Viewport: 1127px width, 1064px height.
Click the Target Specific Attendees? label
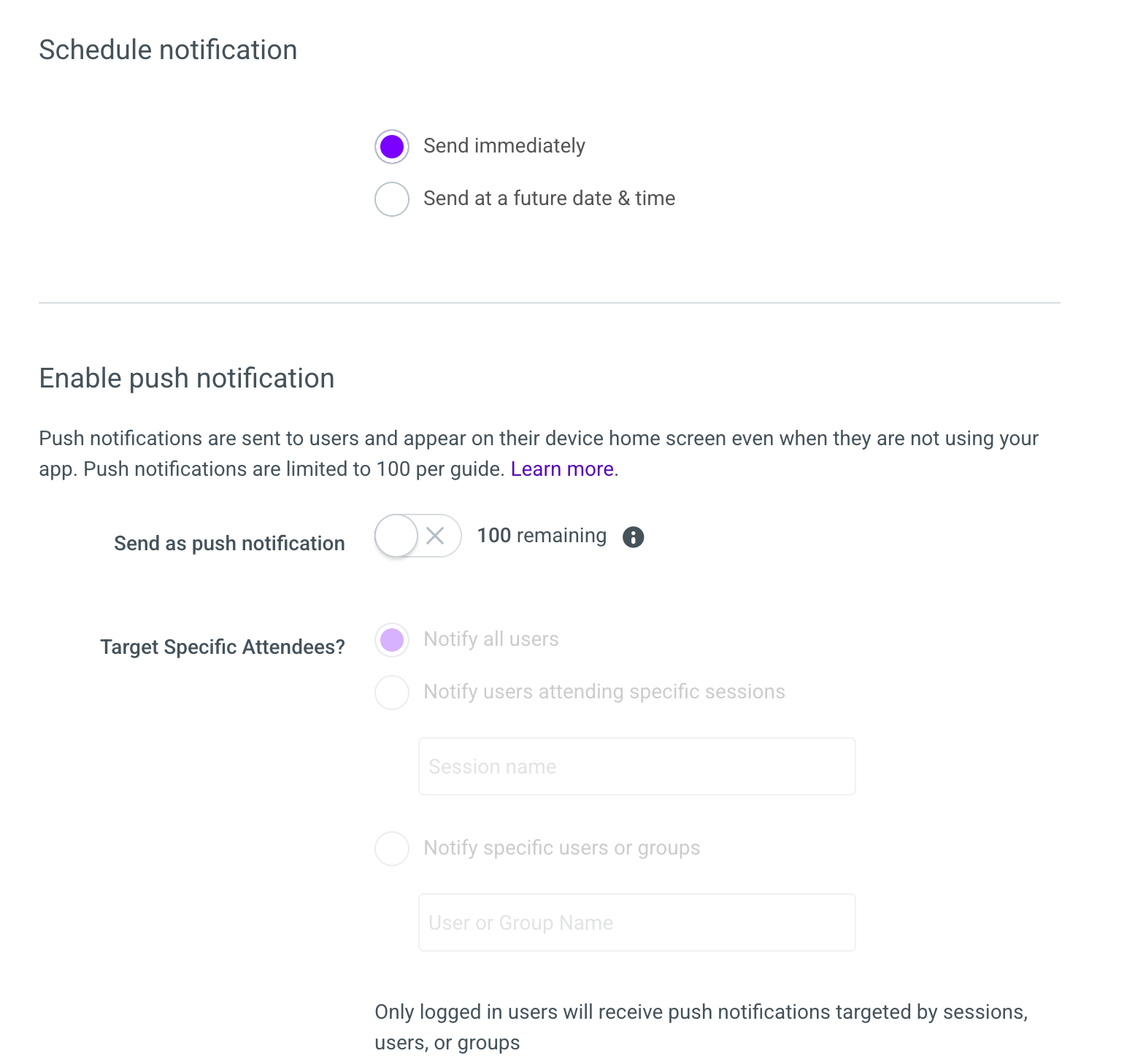pyautogui.click(x=223, y=647)
